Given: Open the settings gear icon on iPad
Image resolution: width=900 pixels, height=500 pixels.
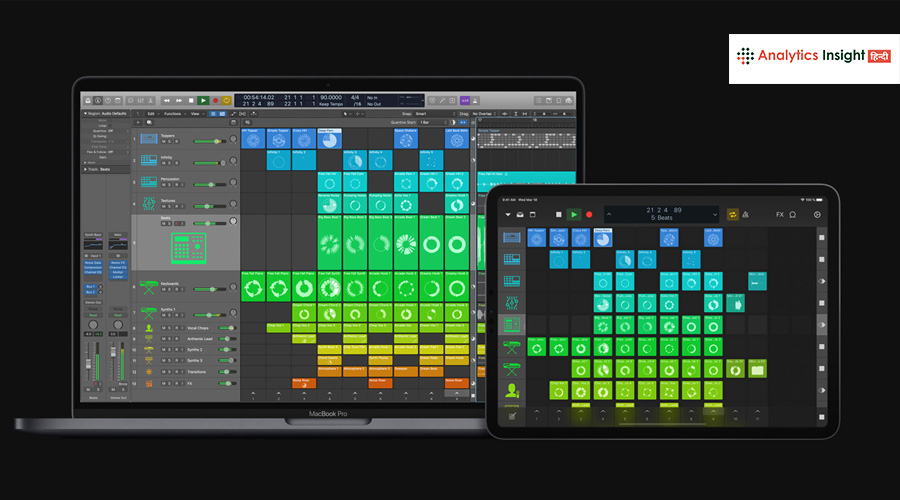Looking at the screenshot, I should point(817,215).
